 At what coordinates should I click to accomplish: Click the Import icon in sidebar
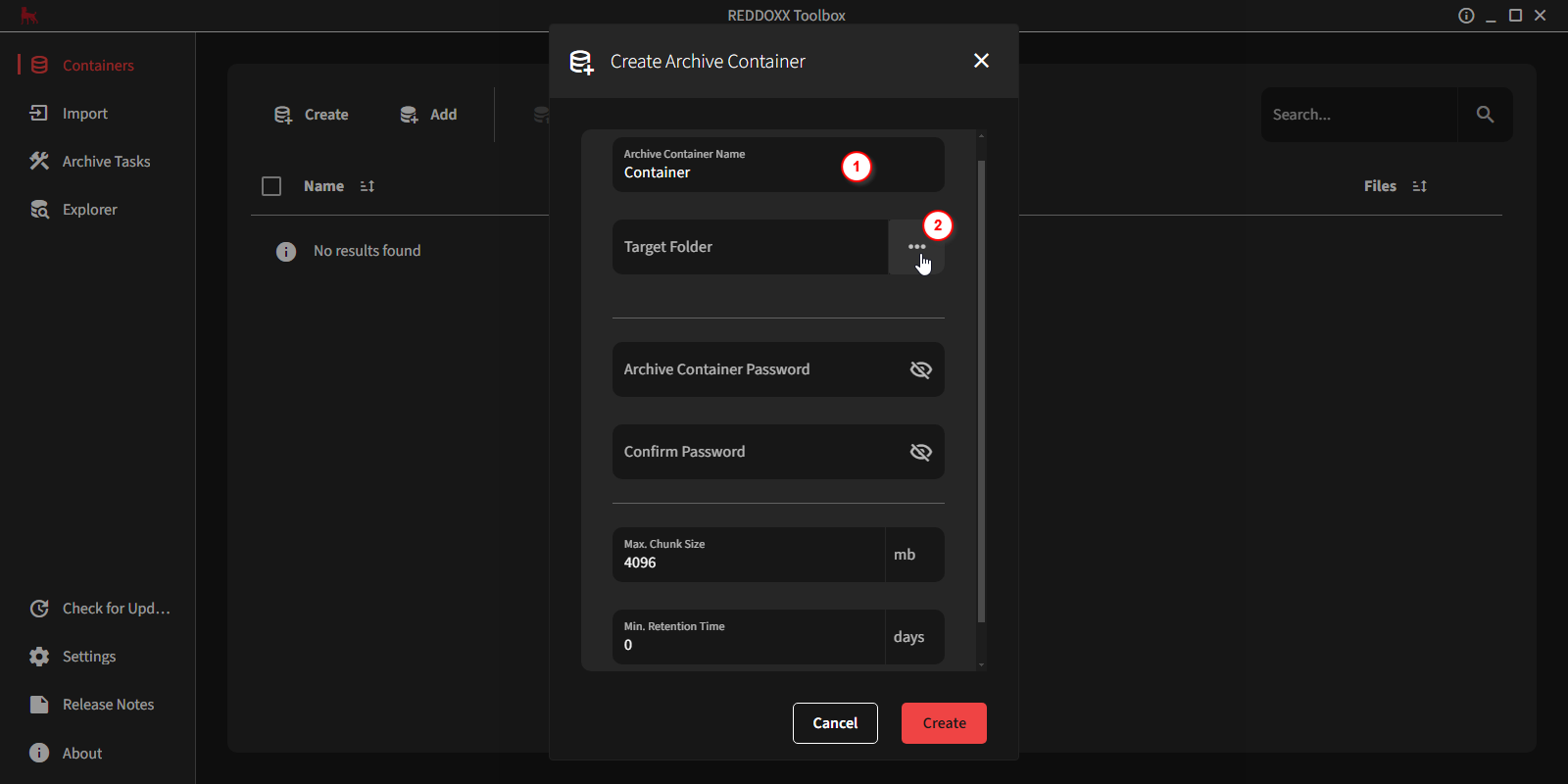coord(39,114)
